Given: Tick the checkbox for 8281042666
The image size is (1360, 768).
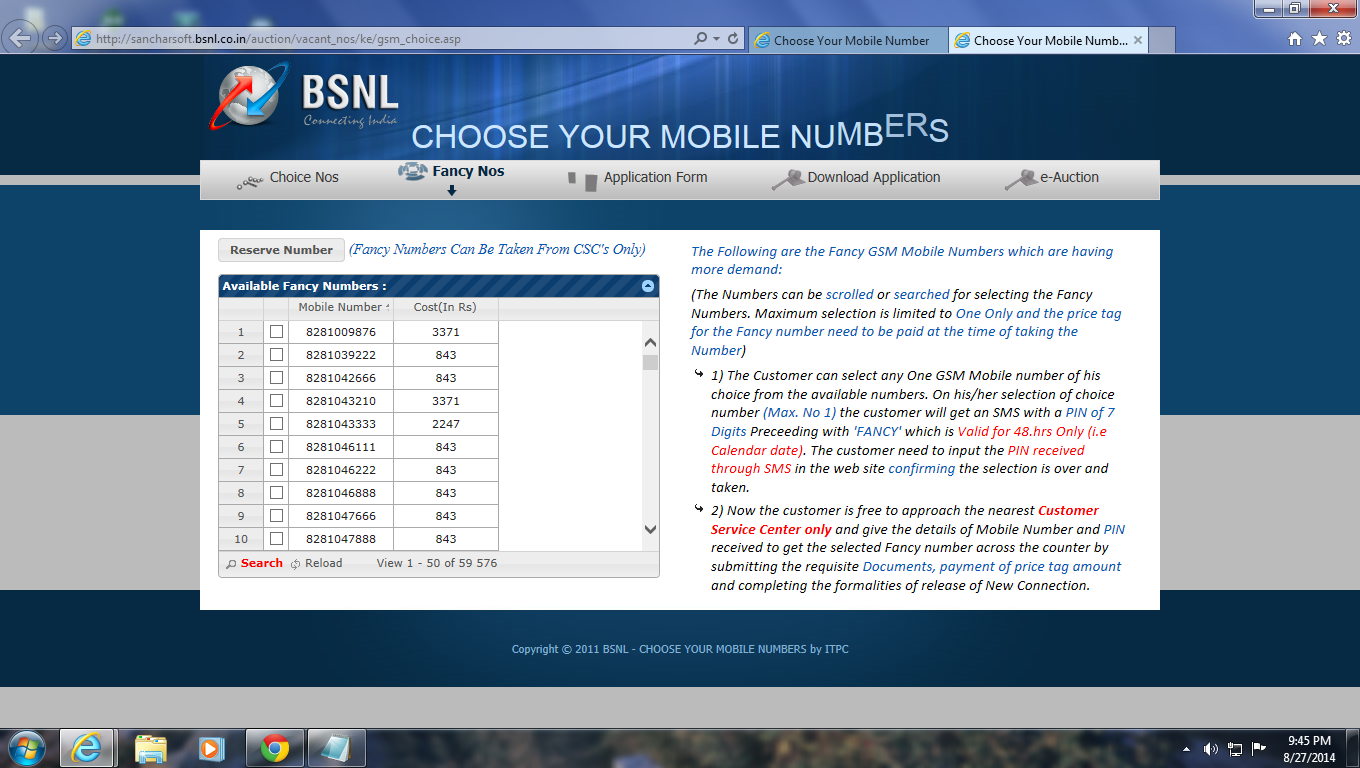Looking at the screenshot, I should click(276, 378).
